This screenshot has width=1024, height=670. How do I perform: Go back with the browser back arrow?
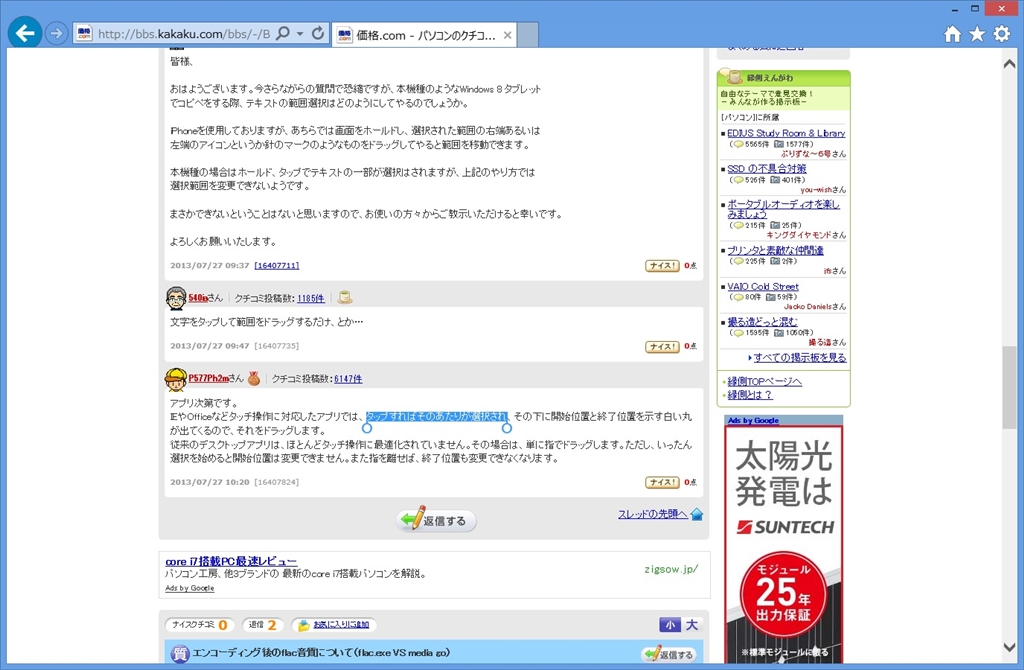click(x=25, y=33)
